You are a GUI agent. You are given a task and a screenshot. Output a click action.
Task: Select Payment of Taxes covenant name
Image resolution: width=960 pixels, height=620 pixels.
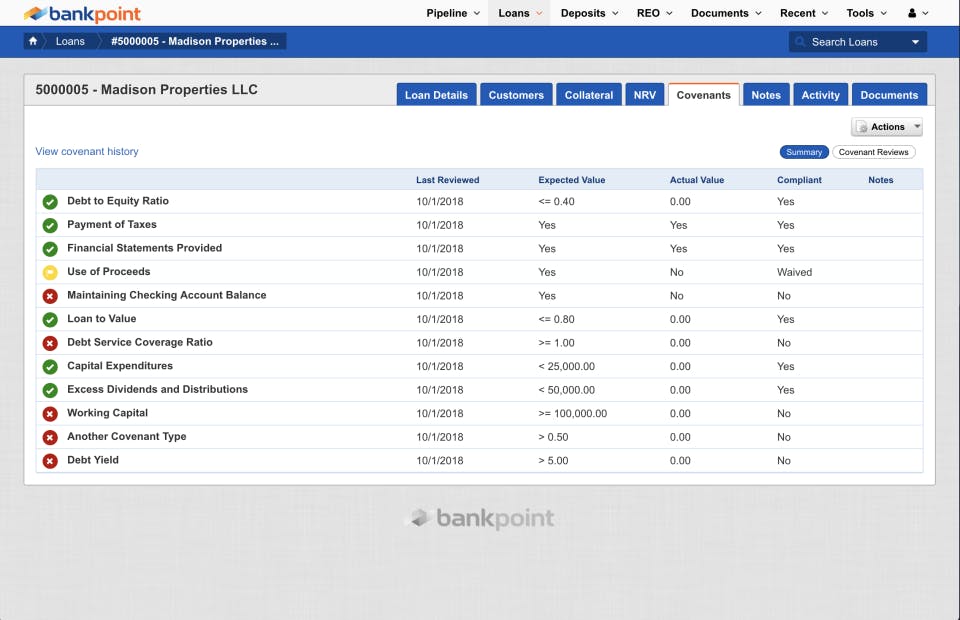click(112, 224)
